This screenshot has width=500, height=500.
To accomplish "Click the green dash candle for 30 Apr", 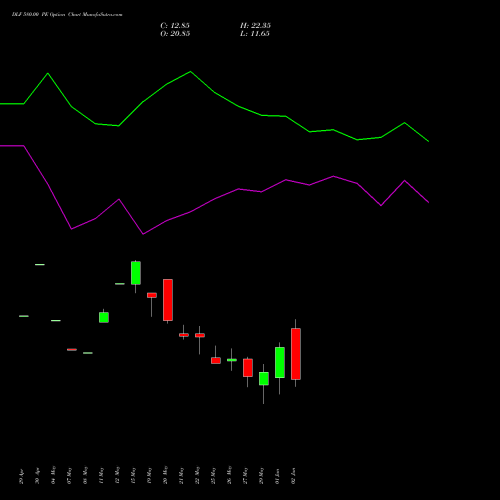I will (x=40, y=265).
